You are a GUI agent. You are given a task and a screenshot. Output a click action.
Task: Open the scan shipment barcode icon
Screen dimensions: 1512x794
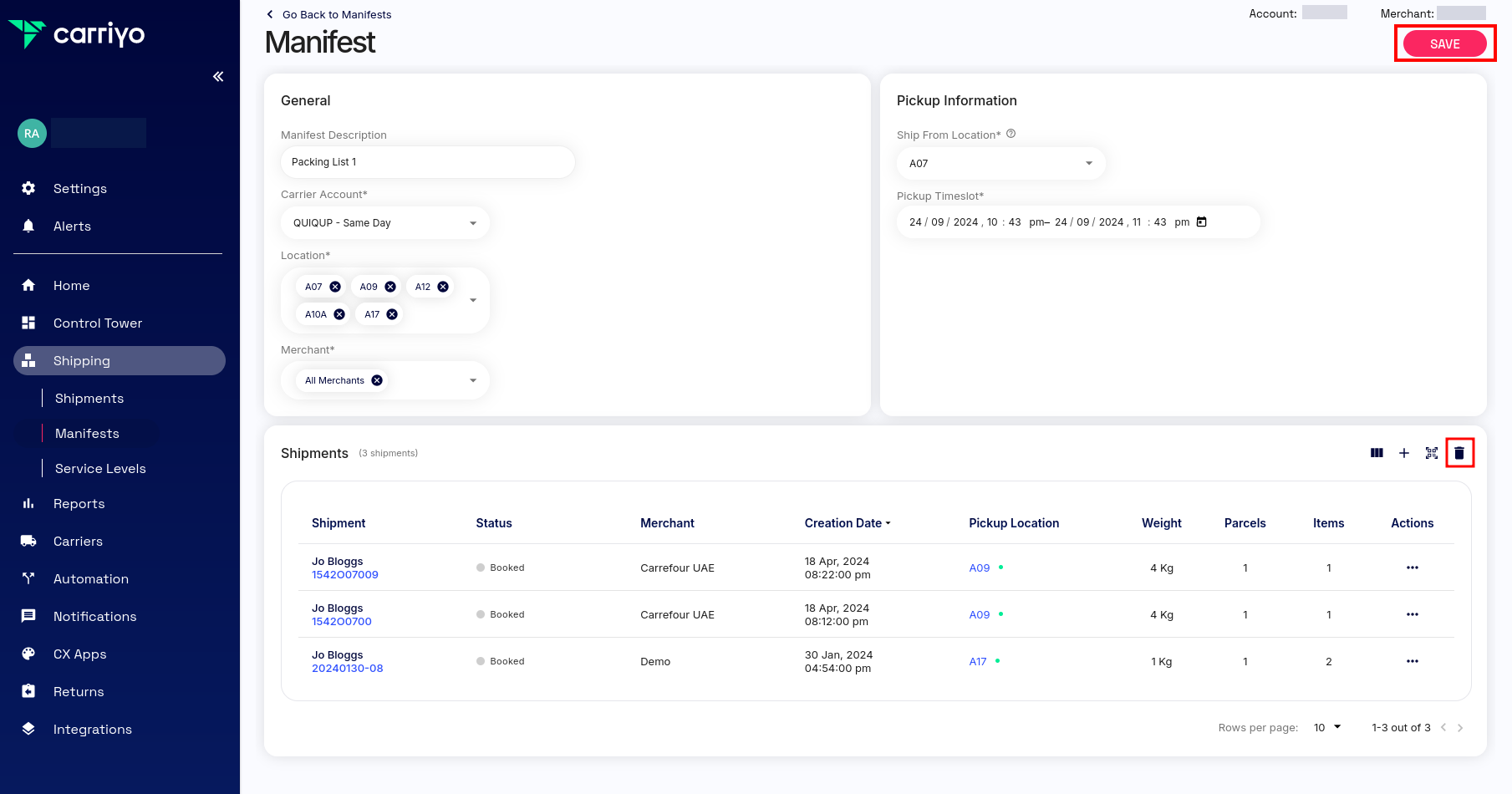[1432, 453]
